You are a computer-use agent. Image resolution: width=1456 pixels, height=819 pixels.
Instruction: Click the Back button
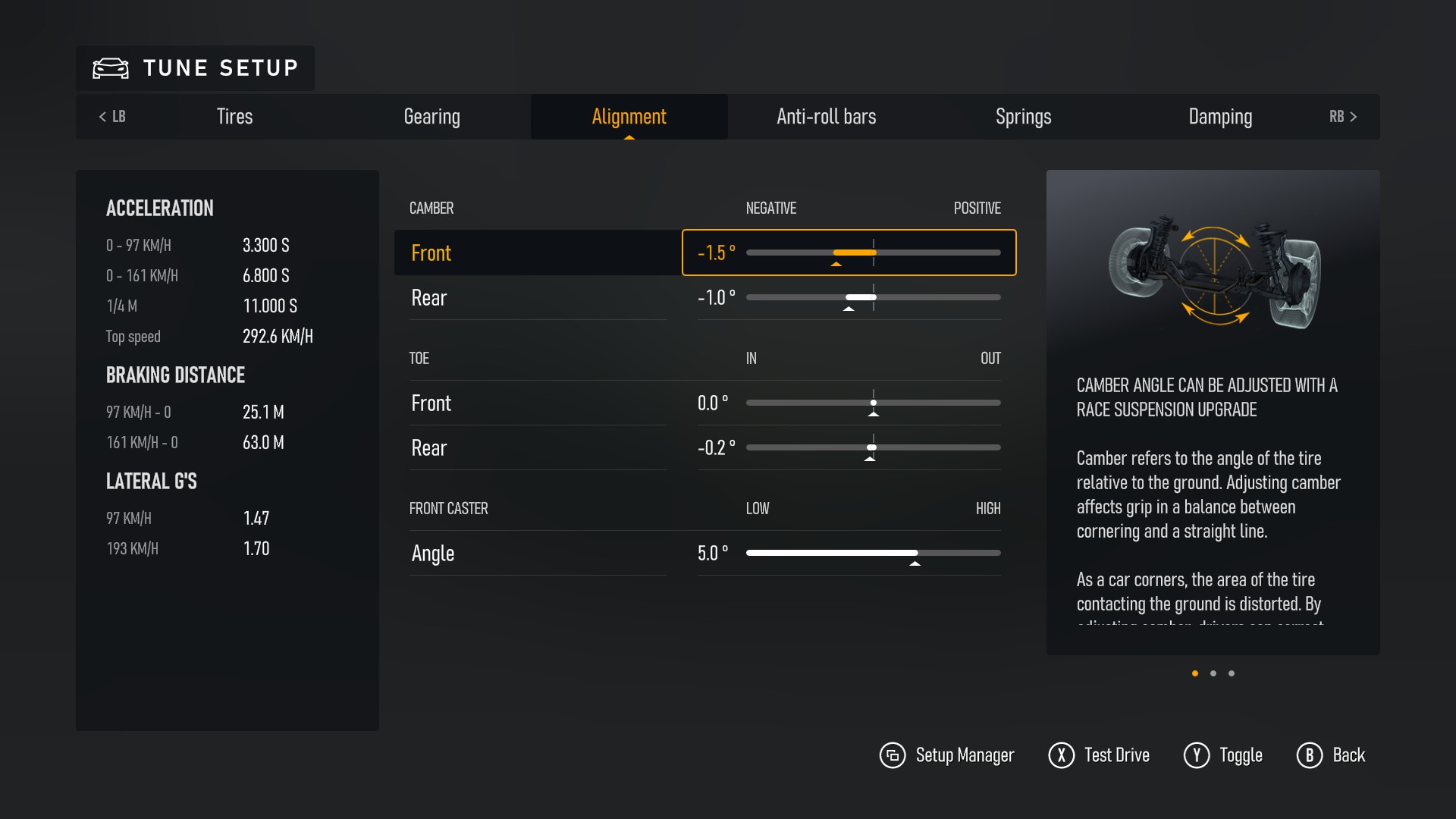pos(1333,754)
